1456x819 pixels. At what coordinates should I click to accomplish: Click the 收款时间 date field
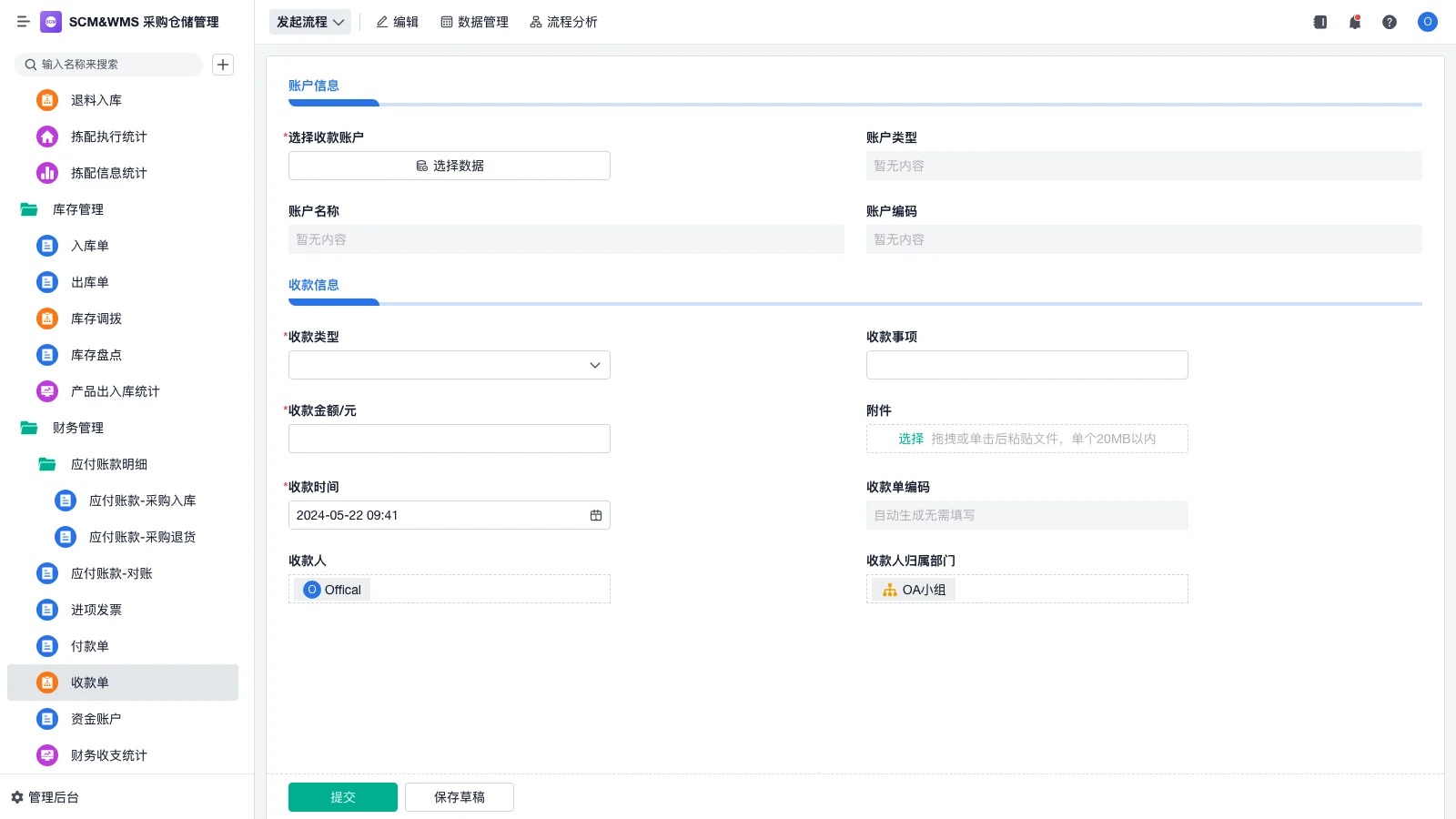[450, 515]
